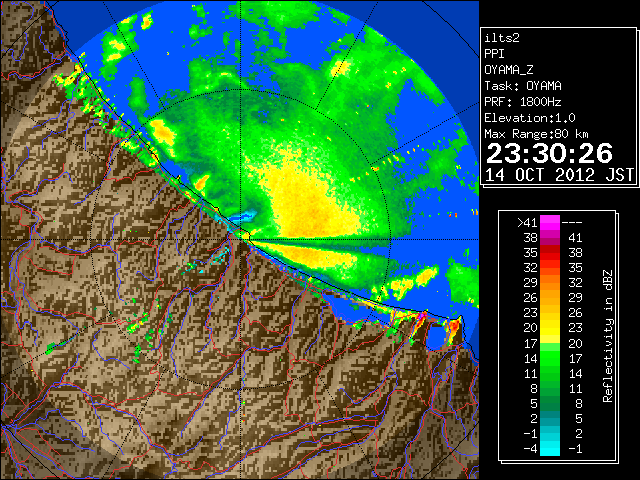The image size is (640, 480).
Task: Pick the cyan -4 to -1 legend swatch
Action: coord(550,448)
